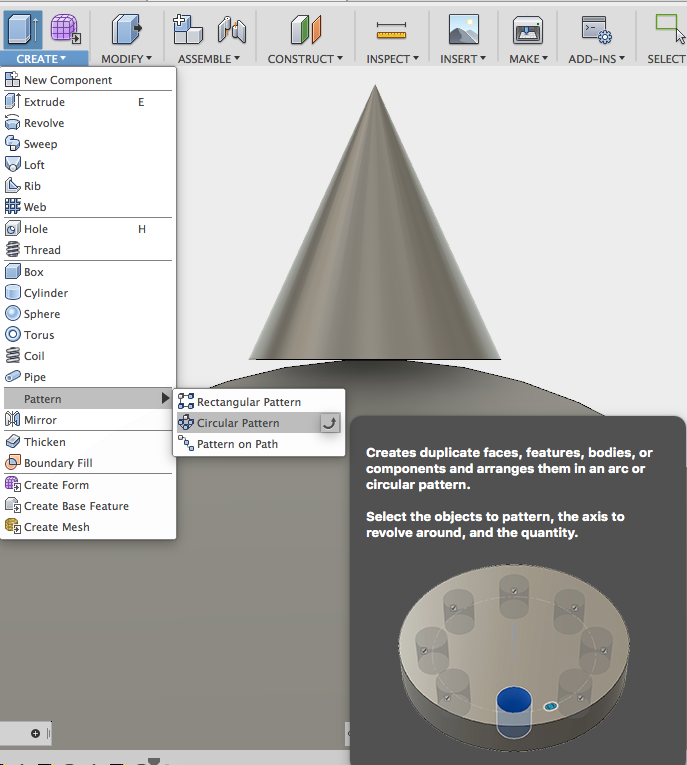Open the MAKE dropdown menu

point(528,59)
